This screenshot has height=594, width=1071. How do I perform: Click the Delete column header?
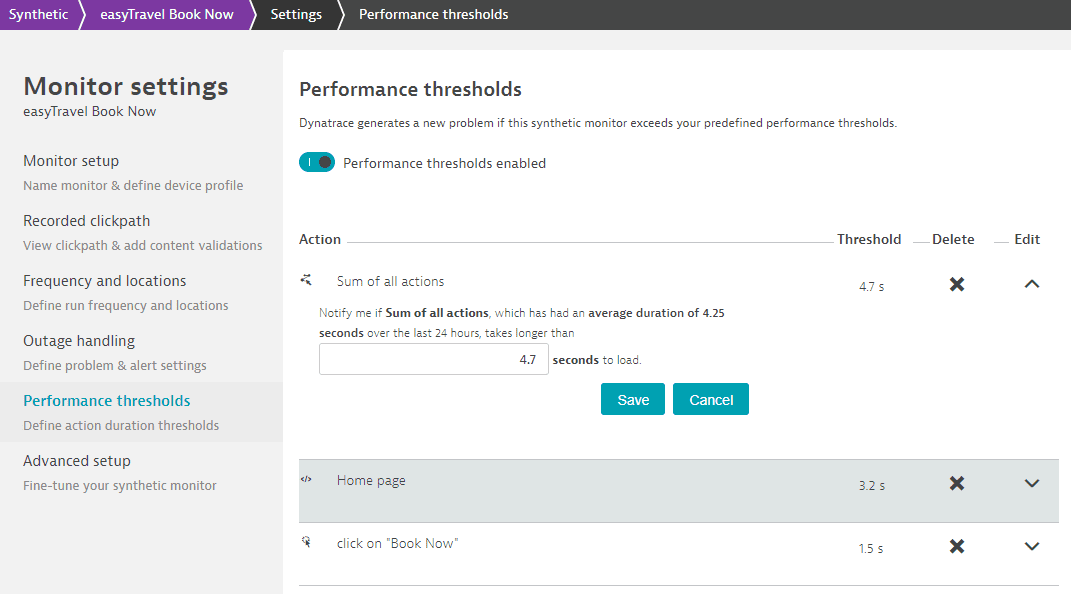pos(953,240)
